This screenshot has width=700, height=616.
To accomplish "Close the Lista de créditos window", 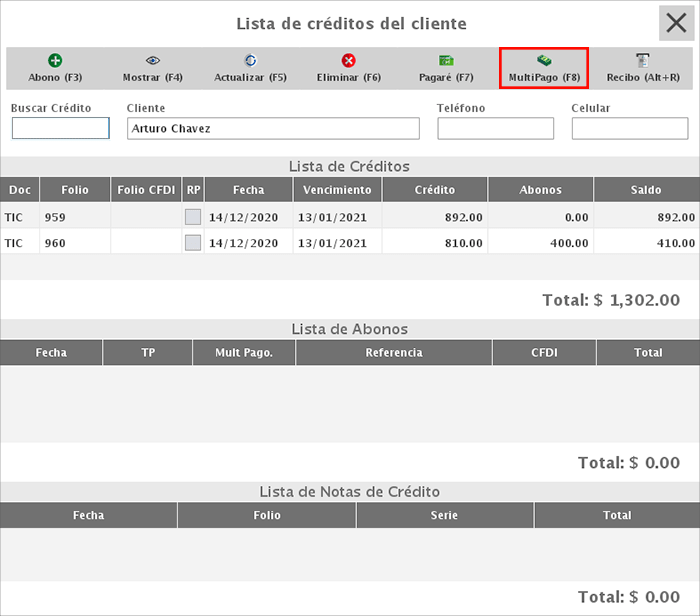I will point(676,23).
